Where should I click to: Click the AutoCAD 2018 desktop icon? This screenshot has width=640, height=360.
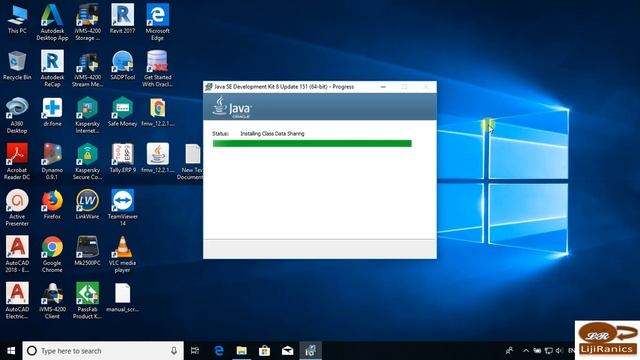point(17,254)
